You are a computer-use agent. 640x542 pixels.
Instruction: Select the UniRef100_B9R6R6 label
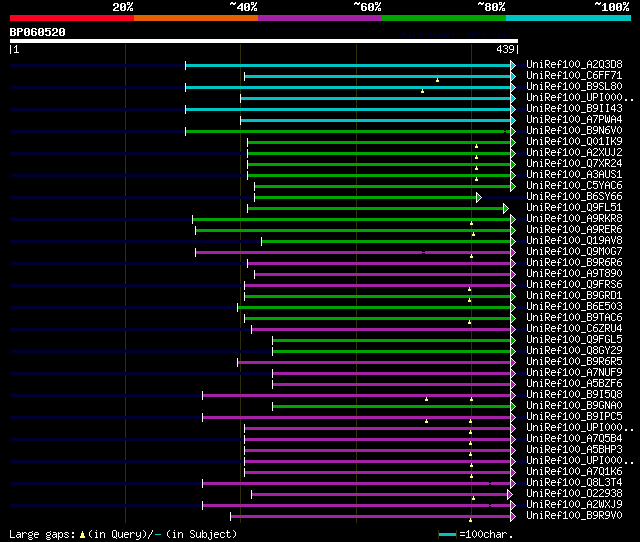point(574,263)
